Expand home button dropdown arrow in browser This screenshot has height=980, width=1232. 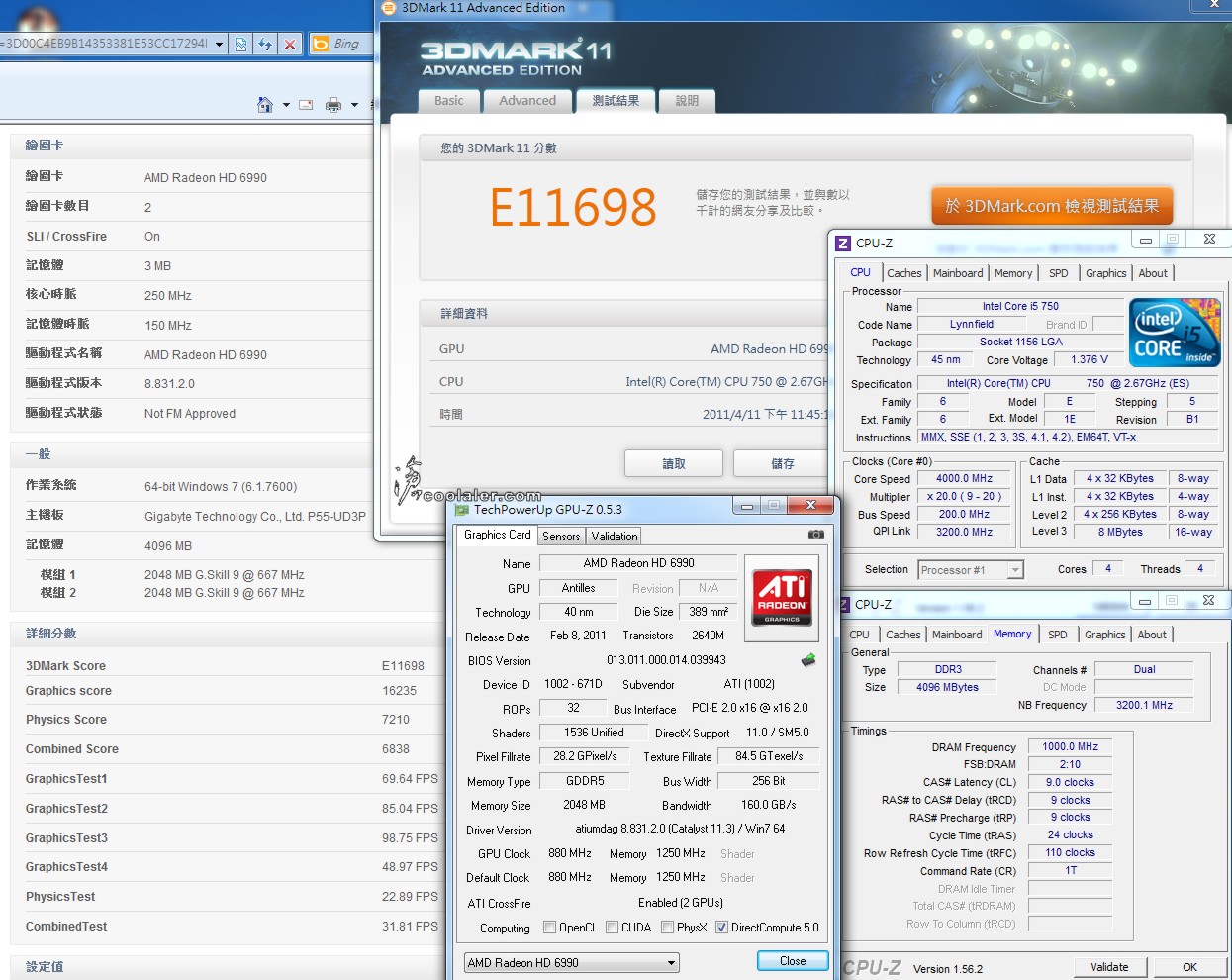click(286, 105)
